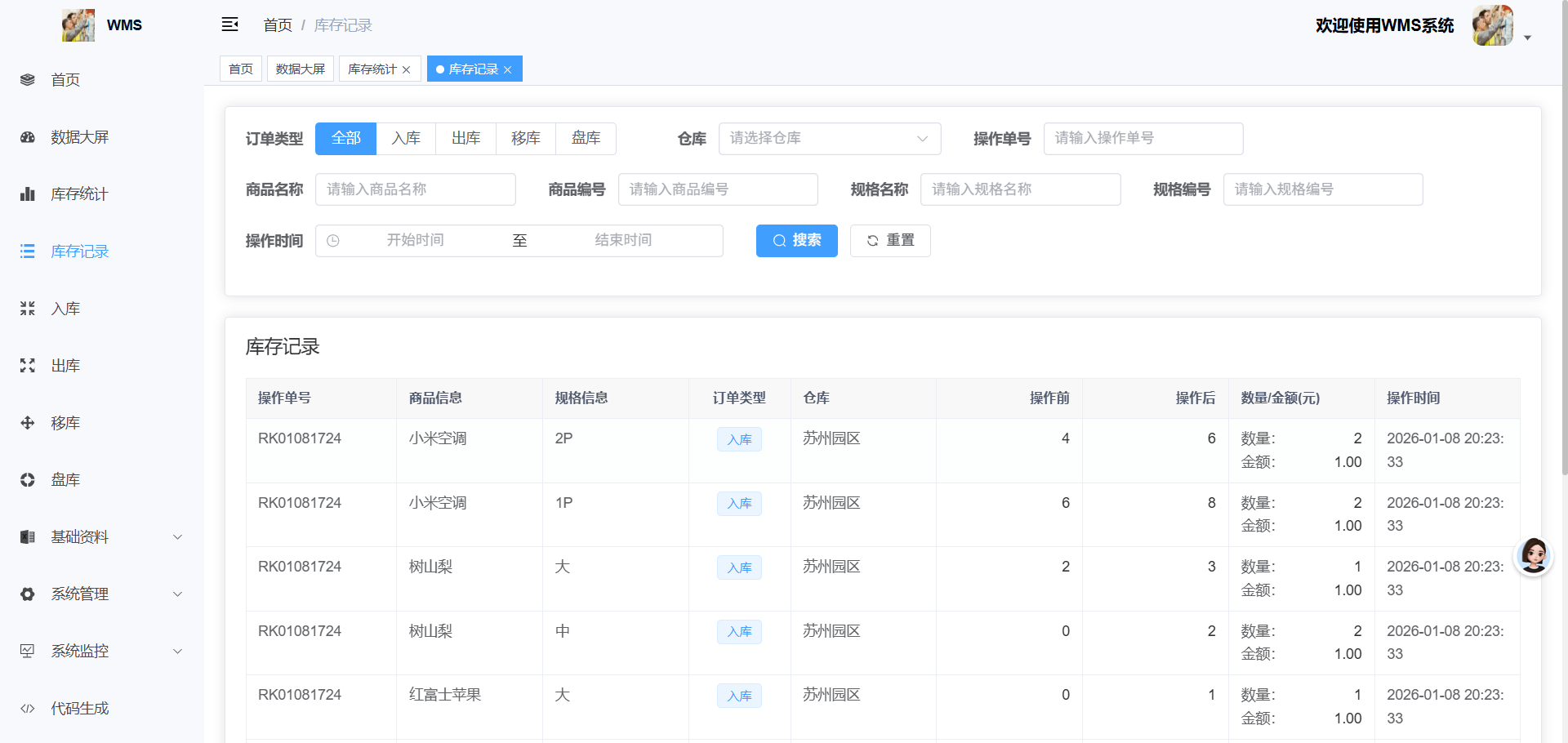Enable the 盘库 order type filter
1568x743 pixels.
pyautogui.click(x=586, y=138)
